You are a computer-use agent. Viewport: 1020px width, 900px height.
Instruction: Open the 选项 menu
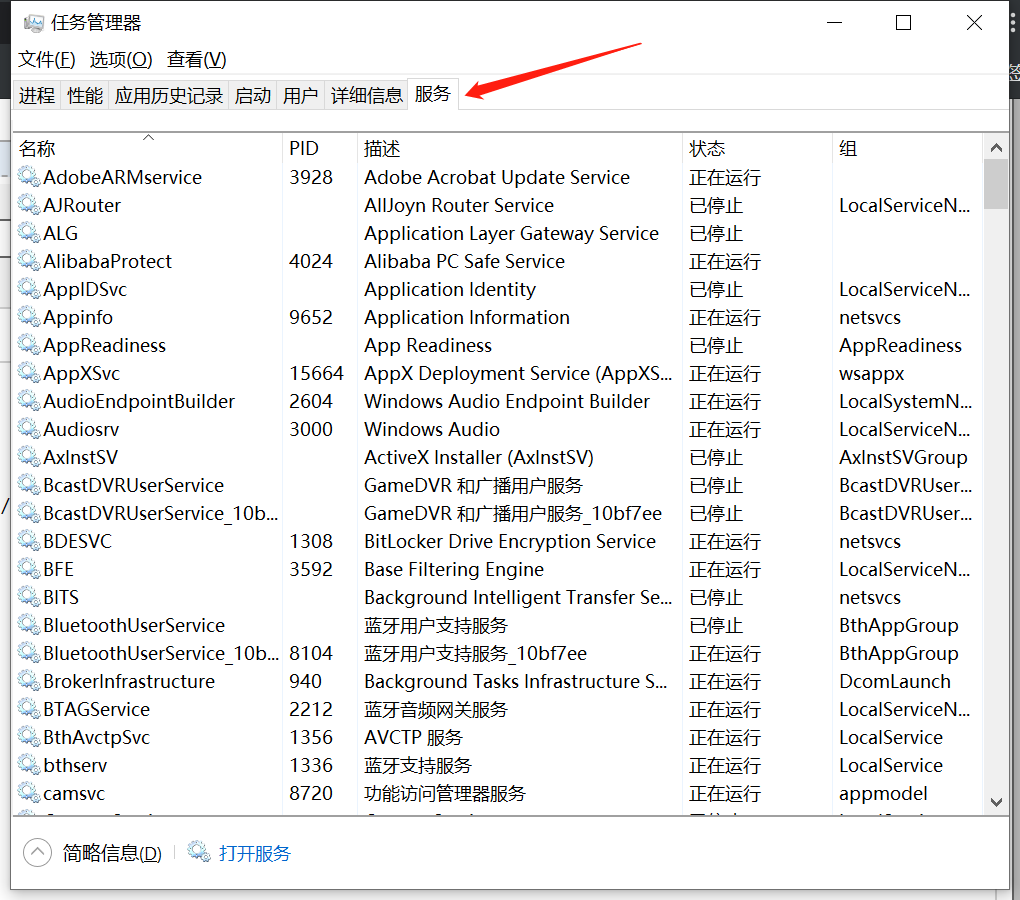pos(120,59)
